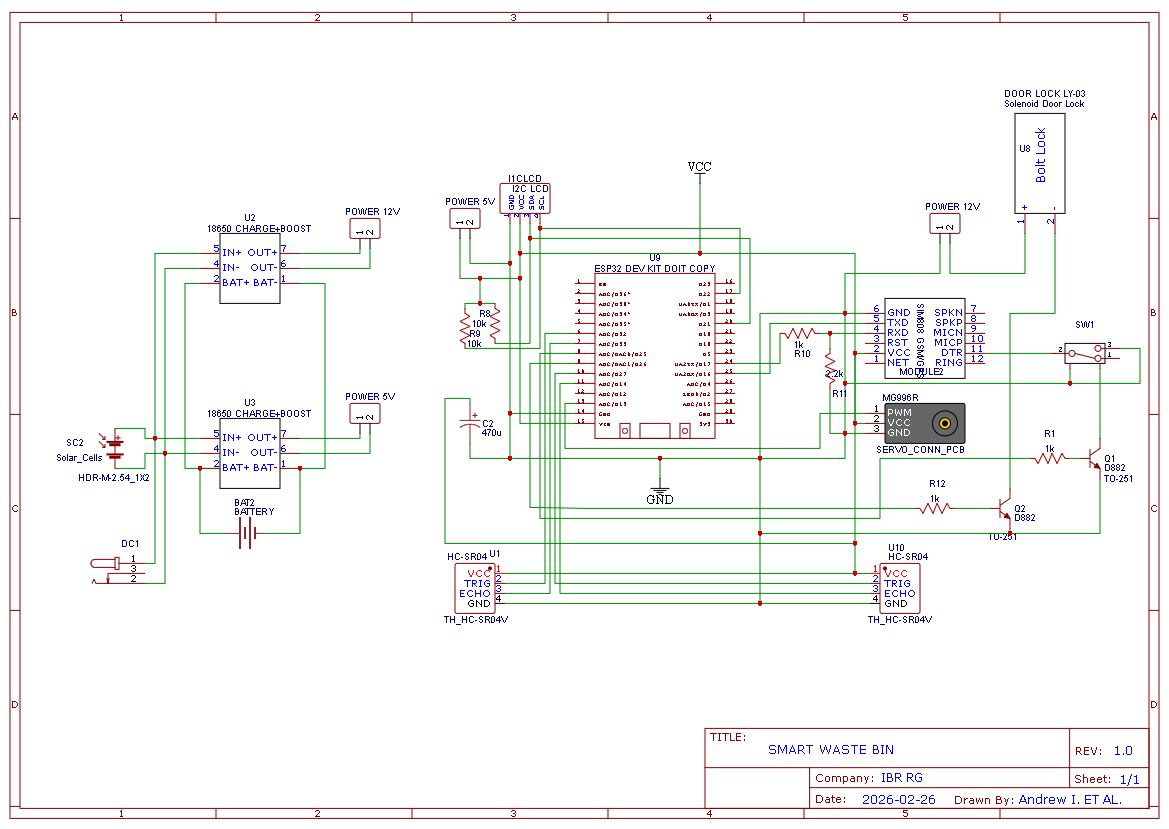The height and width of the screenshot is (829, 1169).
Task: Select the U10 HC-SR04 ultrasonic sensor symbol
Action: point(900,588)
